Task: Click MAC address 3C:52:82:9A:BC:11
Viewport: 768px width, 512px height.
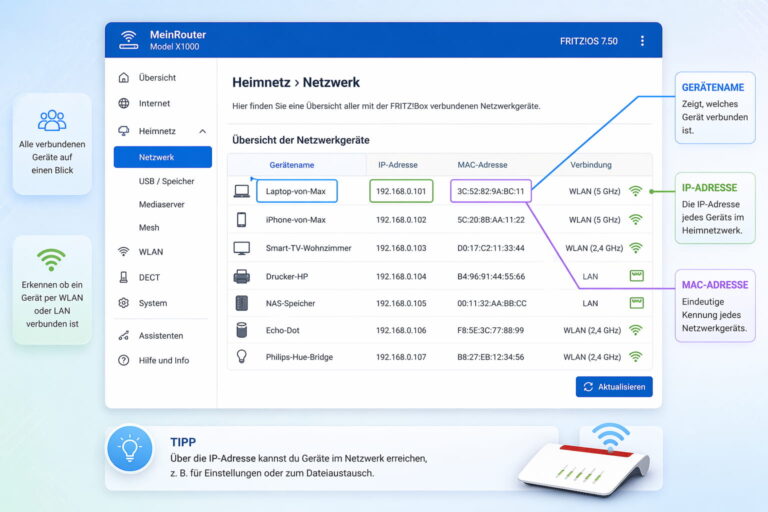Action: (491, 191)
